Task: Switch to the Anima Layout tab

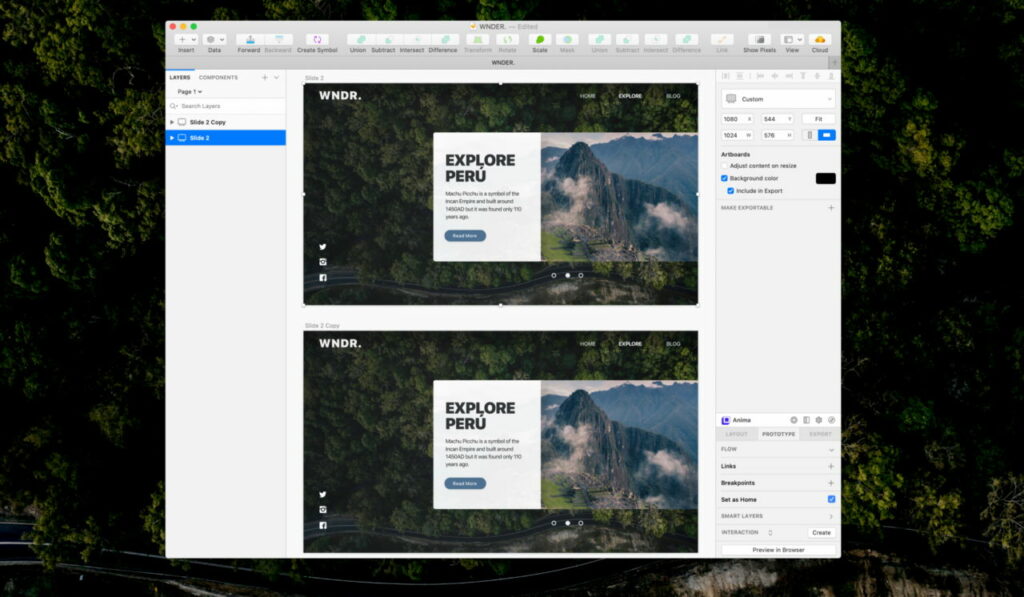Action: 736,434
